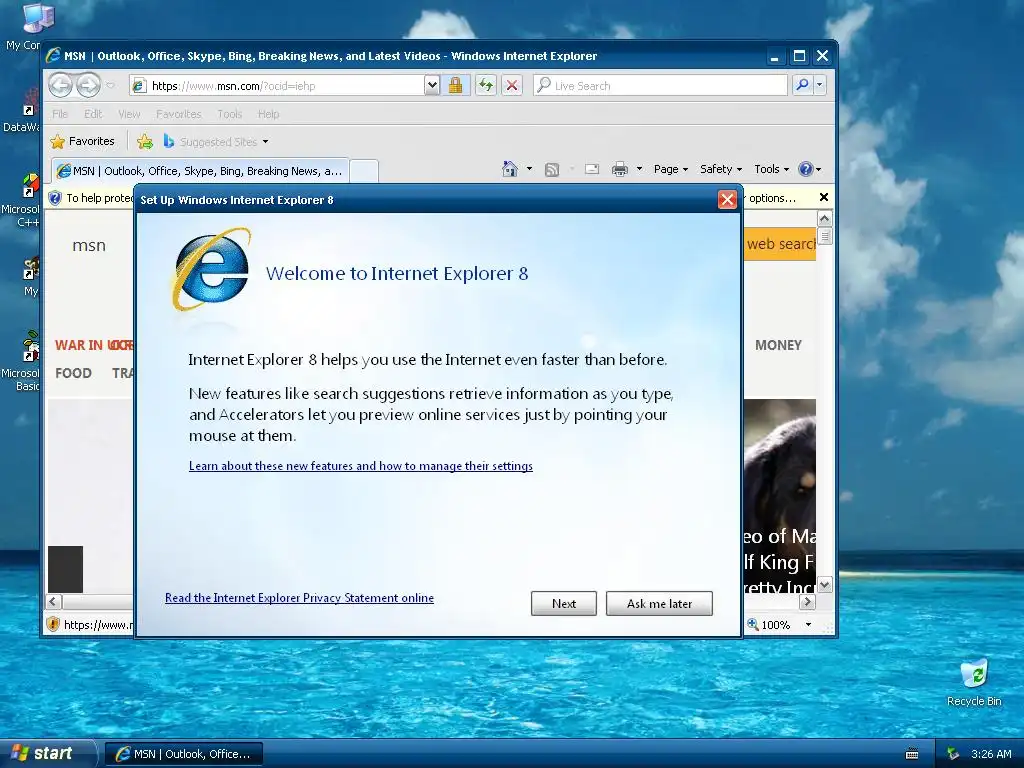
Task: Open the View menu
Action: [129, 114]
